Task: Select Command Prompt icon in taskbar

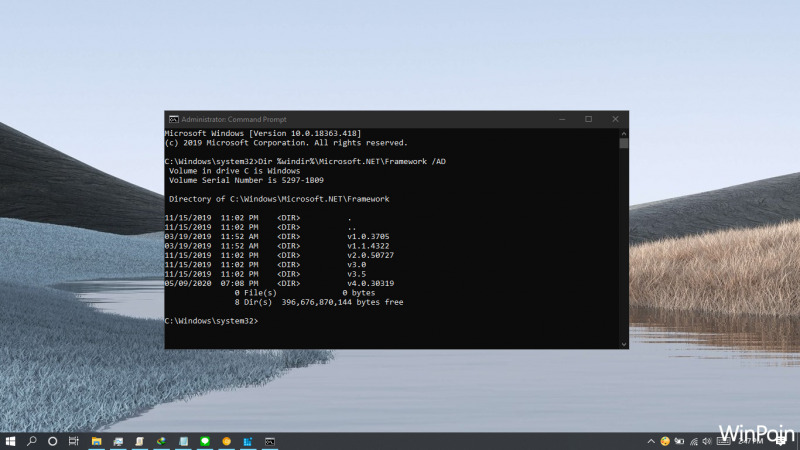Action: tap(270, 441)
